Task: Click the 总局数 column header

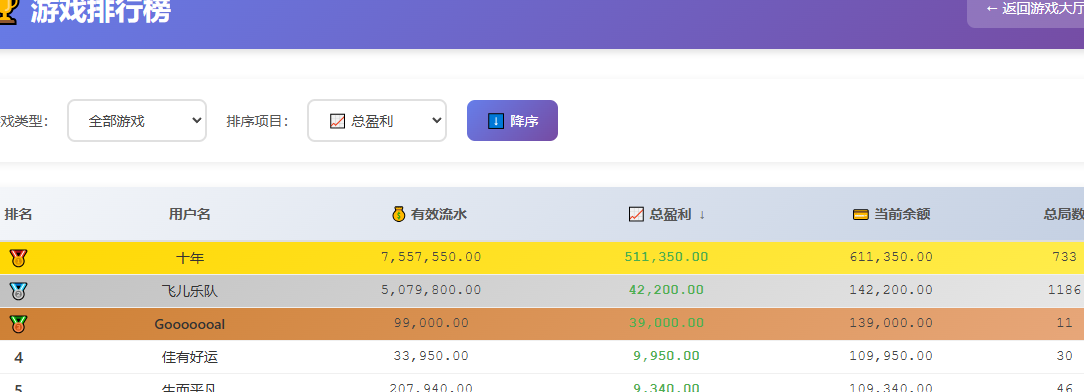Action: click(1063, 214)
